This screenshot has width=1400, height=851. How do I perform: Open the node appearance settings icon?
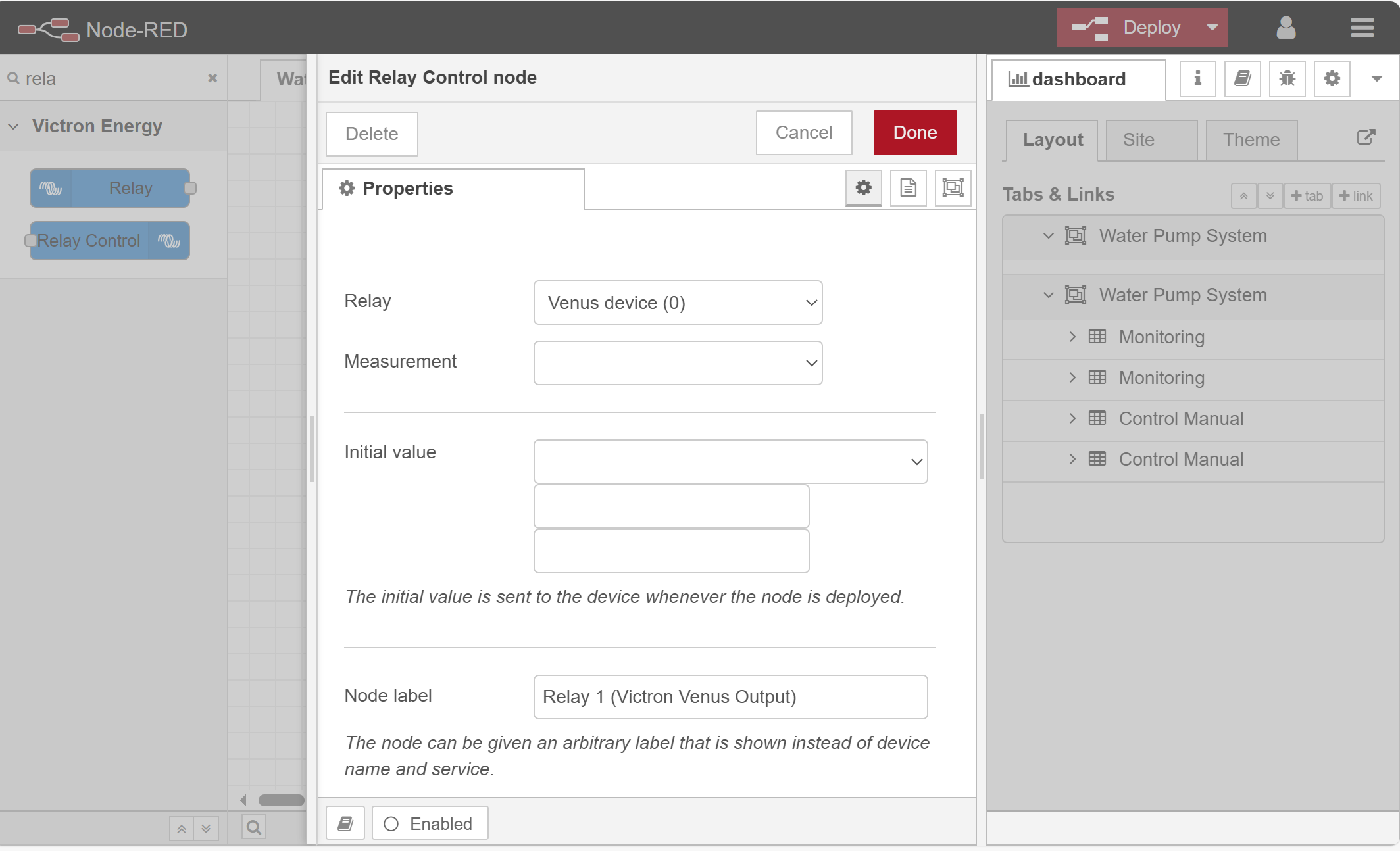click(953, 188)
